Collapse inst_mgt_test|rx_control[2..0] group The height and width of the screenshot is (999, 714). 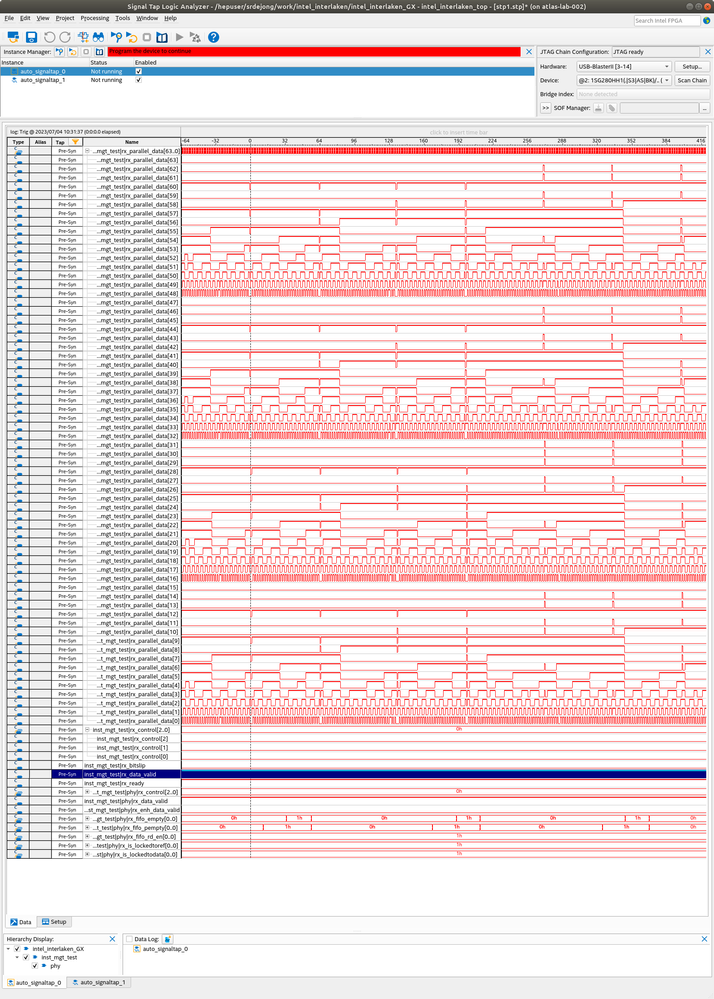87,729
